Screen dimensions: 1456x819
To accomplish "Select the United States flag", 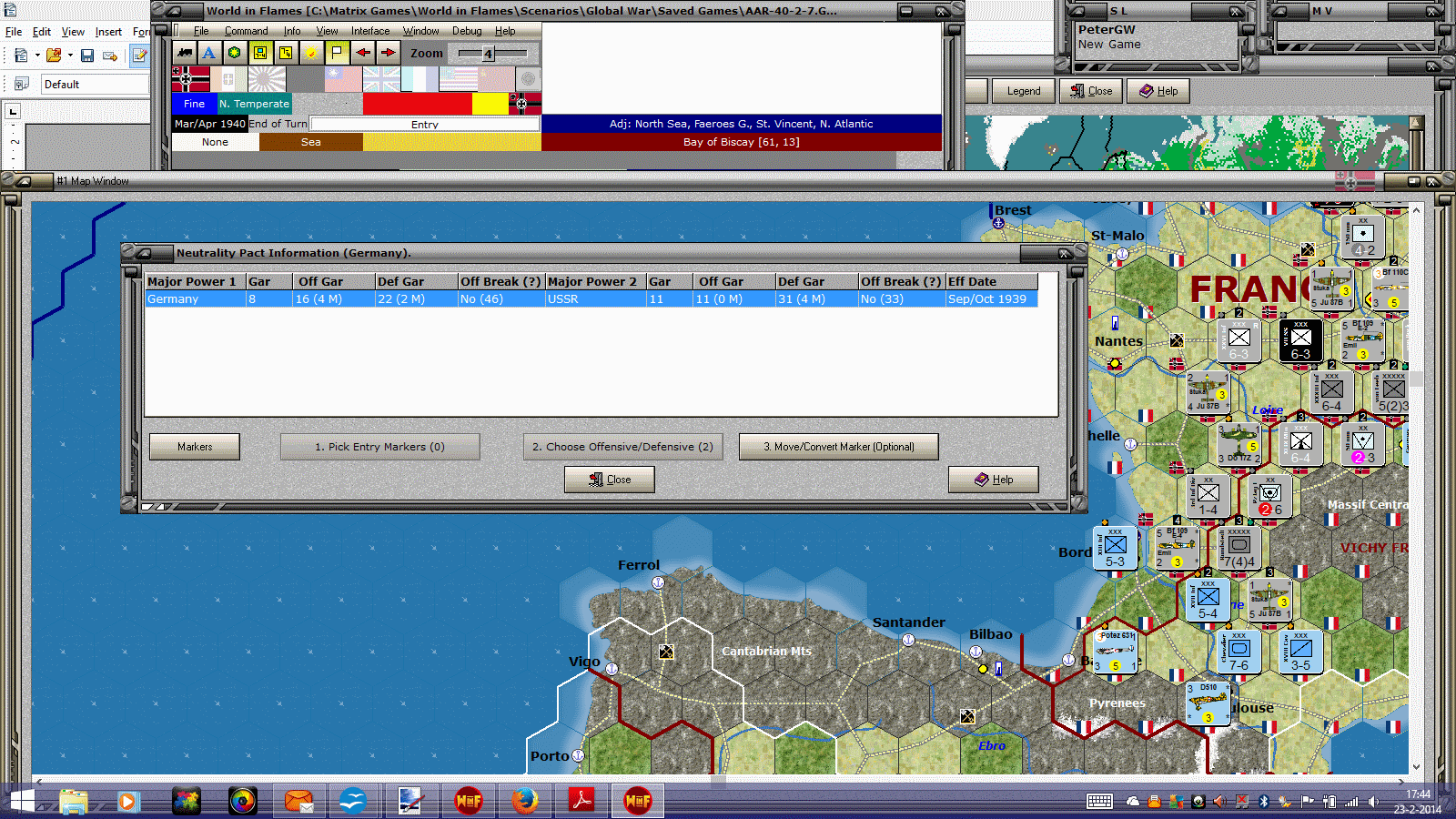I will [x=458, y=79].
